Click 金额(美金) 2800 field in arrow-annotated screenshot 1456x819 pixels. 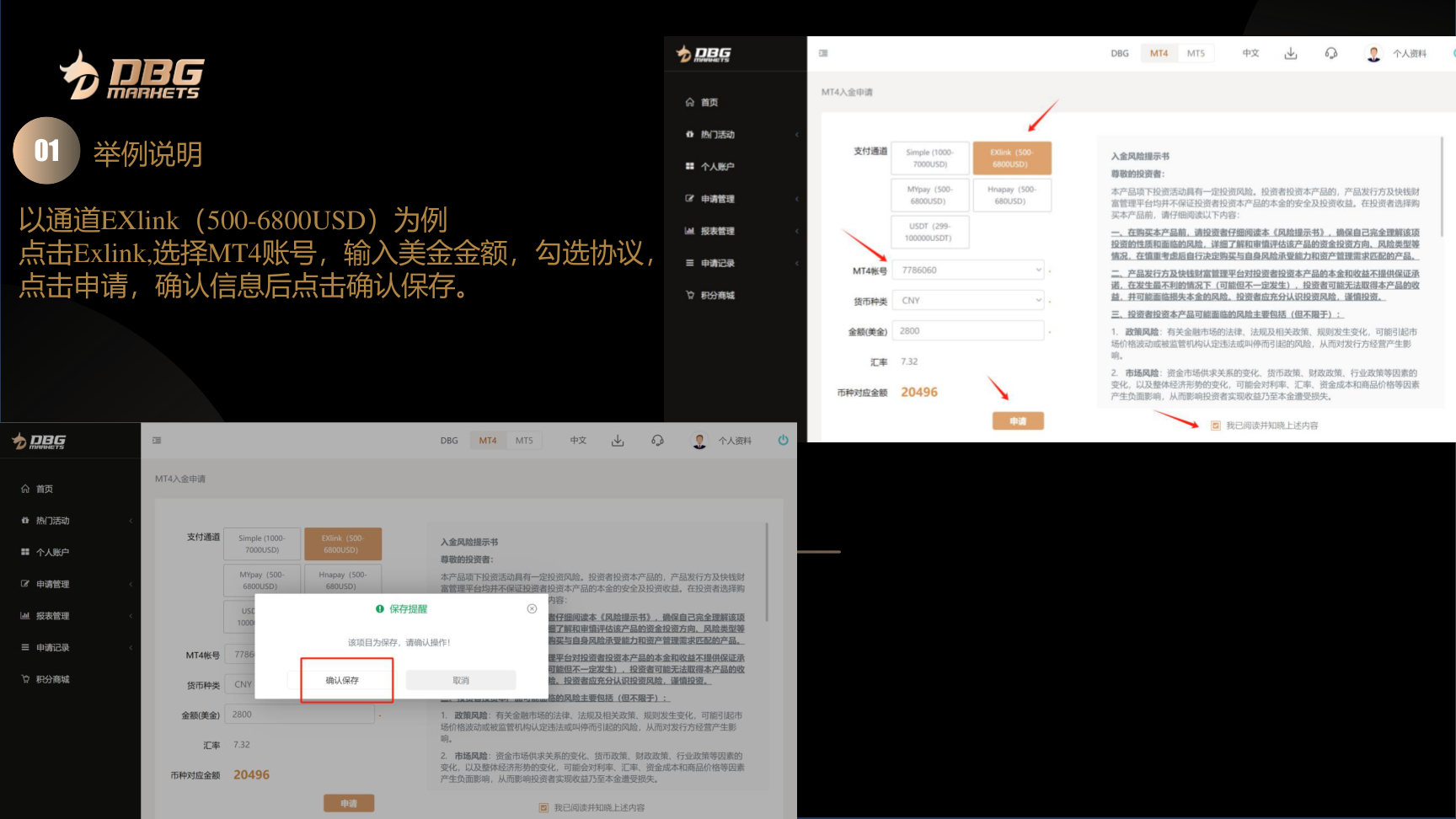(x=969, y=331)
